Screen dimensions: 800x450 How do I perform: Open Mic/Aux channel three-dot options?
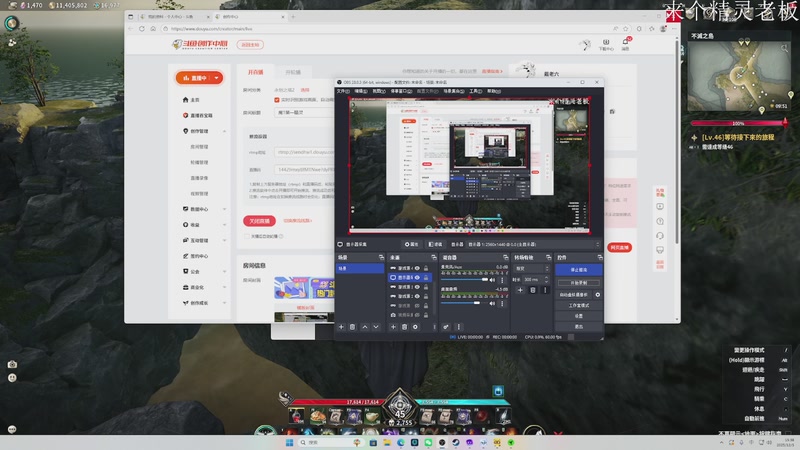(x=502, y=280)
